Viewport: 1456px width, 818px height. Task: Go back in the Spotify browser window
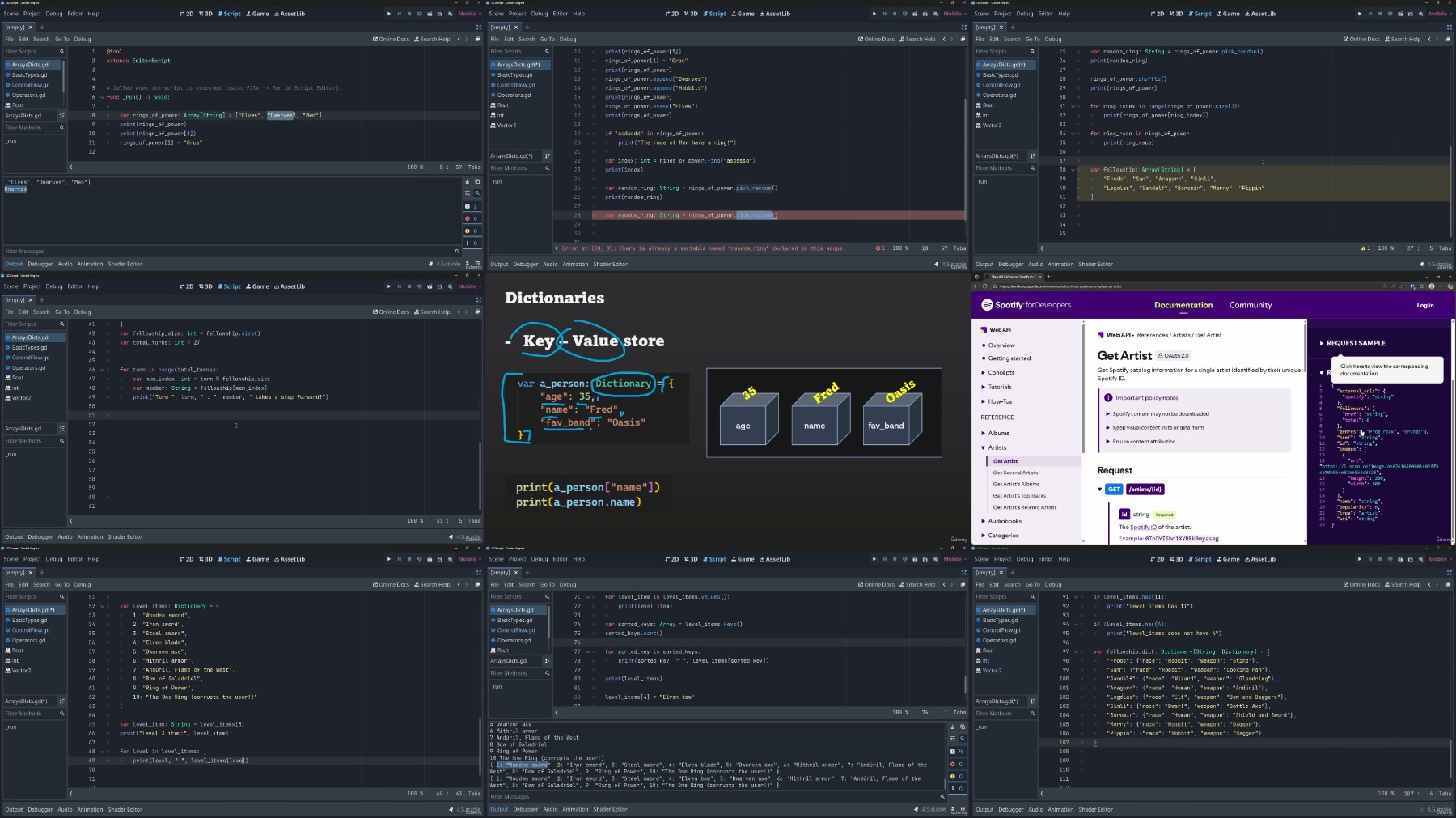pyautogui.click(x=976, y=286)
